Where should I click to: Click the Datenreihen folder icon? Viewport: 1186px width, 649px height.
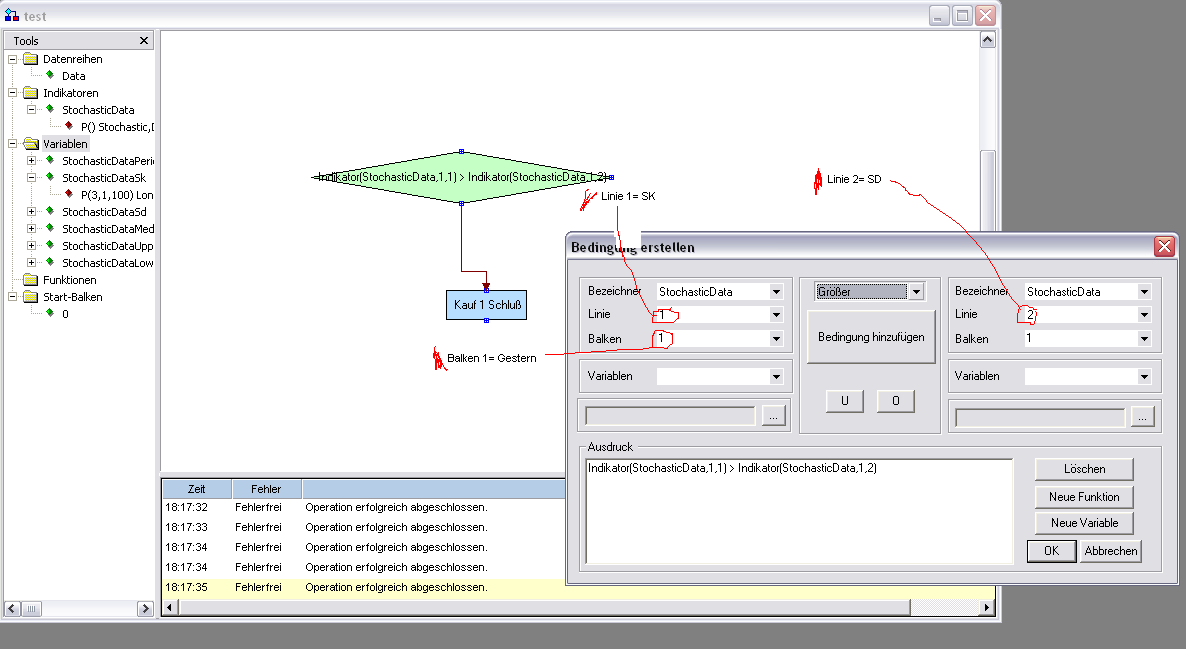pos(30,59)
